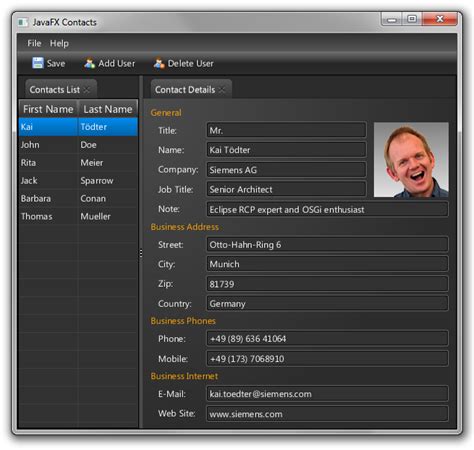The image size is (474, 450).
Task: Click the Delete User person icon
Action: point(159,63)
